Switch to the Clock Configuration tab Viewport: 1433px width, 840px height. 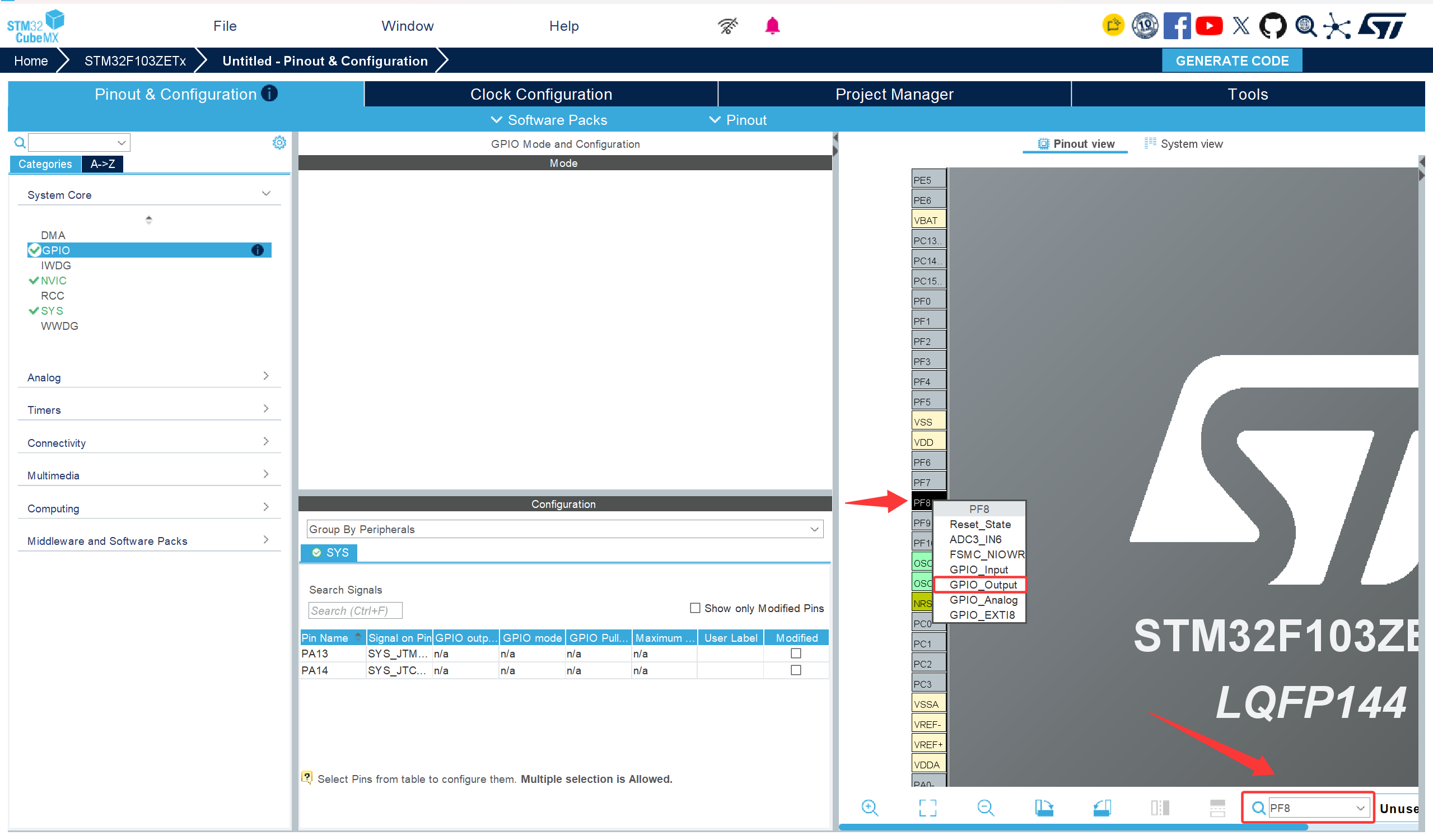[542, 94]
